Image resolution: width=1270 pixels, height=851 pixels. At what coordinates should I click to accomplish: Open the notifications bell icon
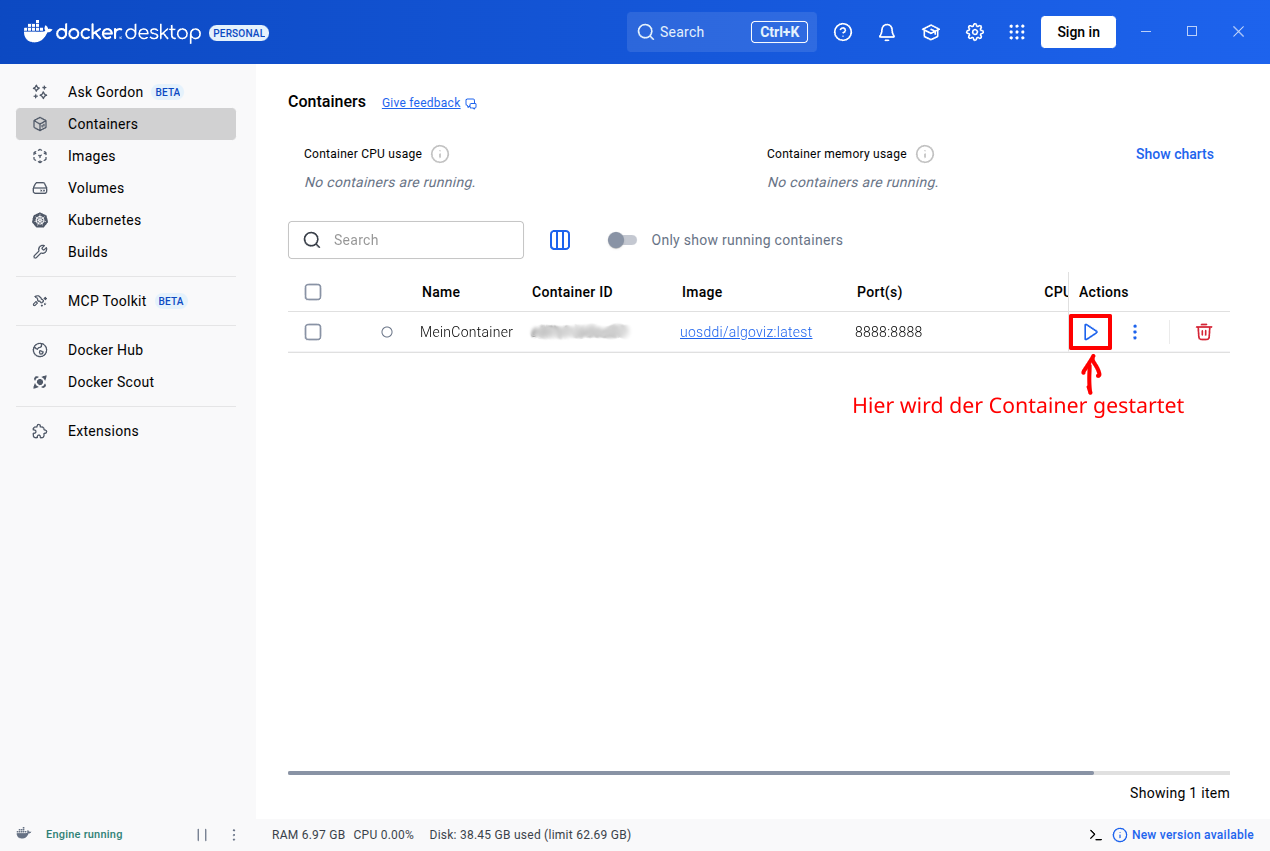click(886, 32)
